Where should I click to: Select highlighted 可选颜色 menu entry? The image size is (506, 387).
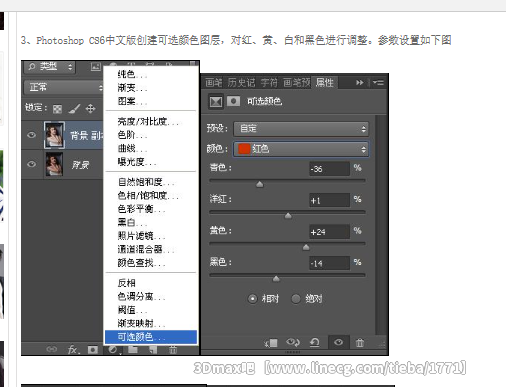coord(151,337)
